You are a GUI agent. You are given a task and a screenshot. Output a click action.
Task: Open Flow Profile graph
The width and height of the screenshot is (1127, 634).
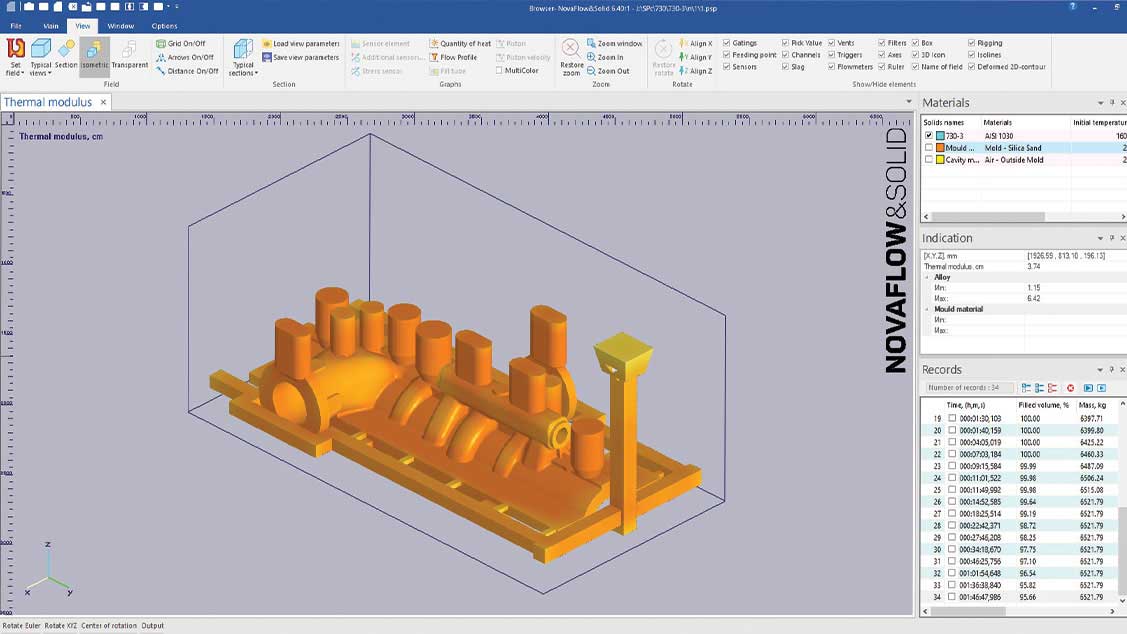pyautogui.click(x=458, y=57)
